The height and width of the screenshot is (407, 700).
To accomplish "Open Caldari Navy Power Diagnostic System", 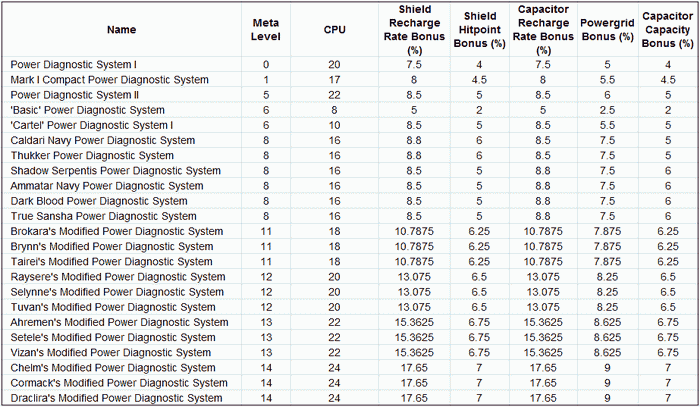I will pyautogui.click(x=103, y=141).
